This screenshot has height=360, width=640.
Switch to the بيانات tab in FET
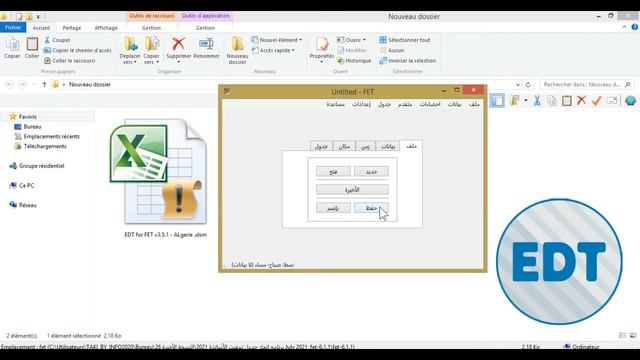(x=388, y=146)
